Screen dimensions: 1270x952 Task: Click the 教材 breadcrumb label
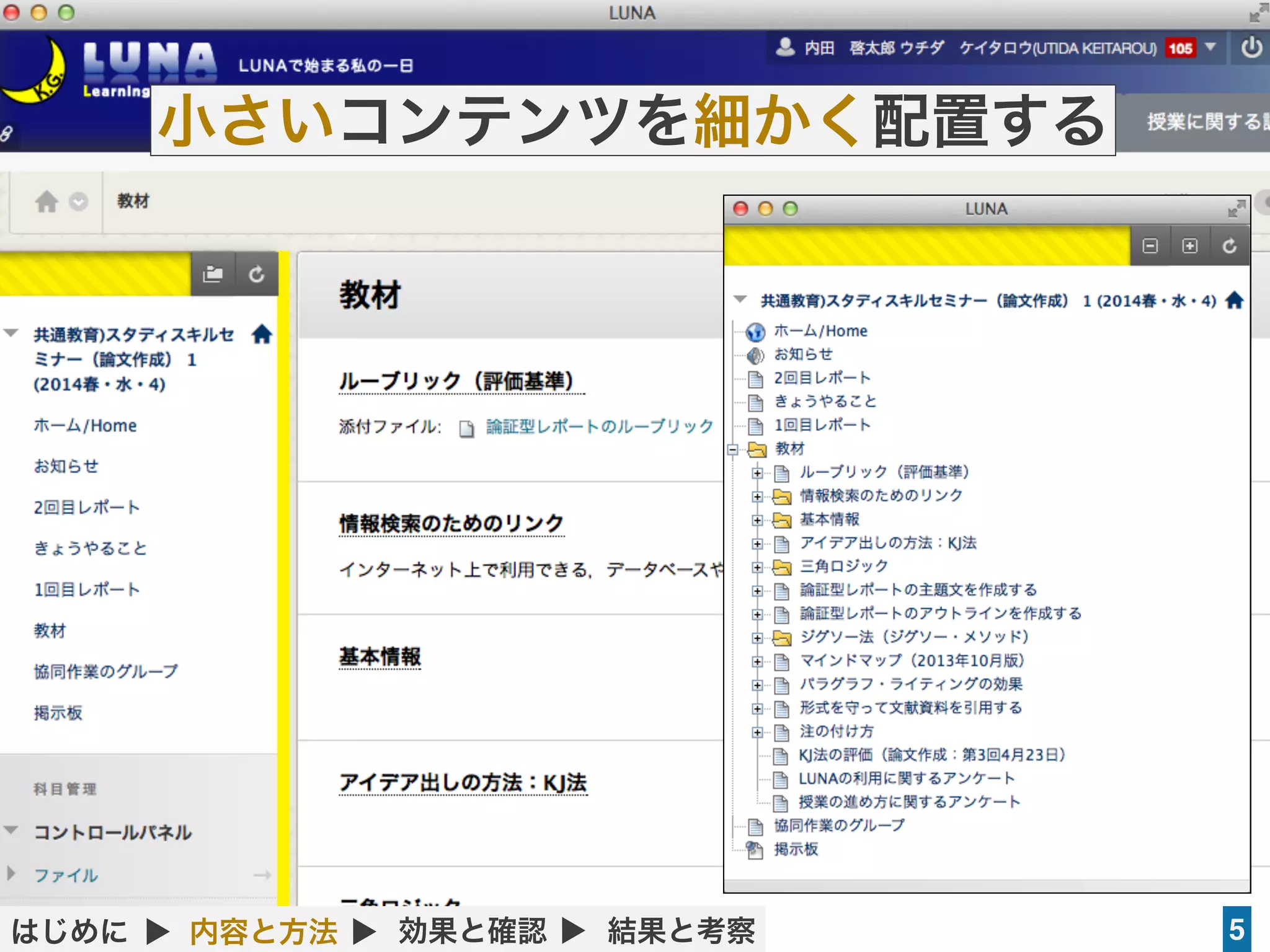pos(133,201)
